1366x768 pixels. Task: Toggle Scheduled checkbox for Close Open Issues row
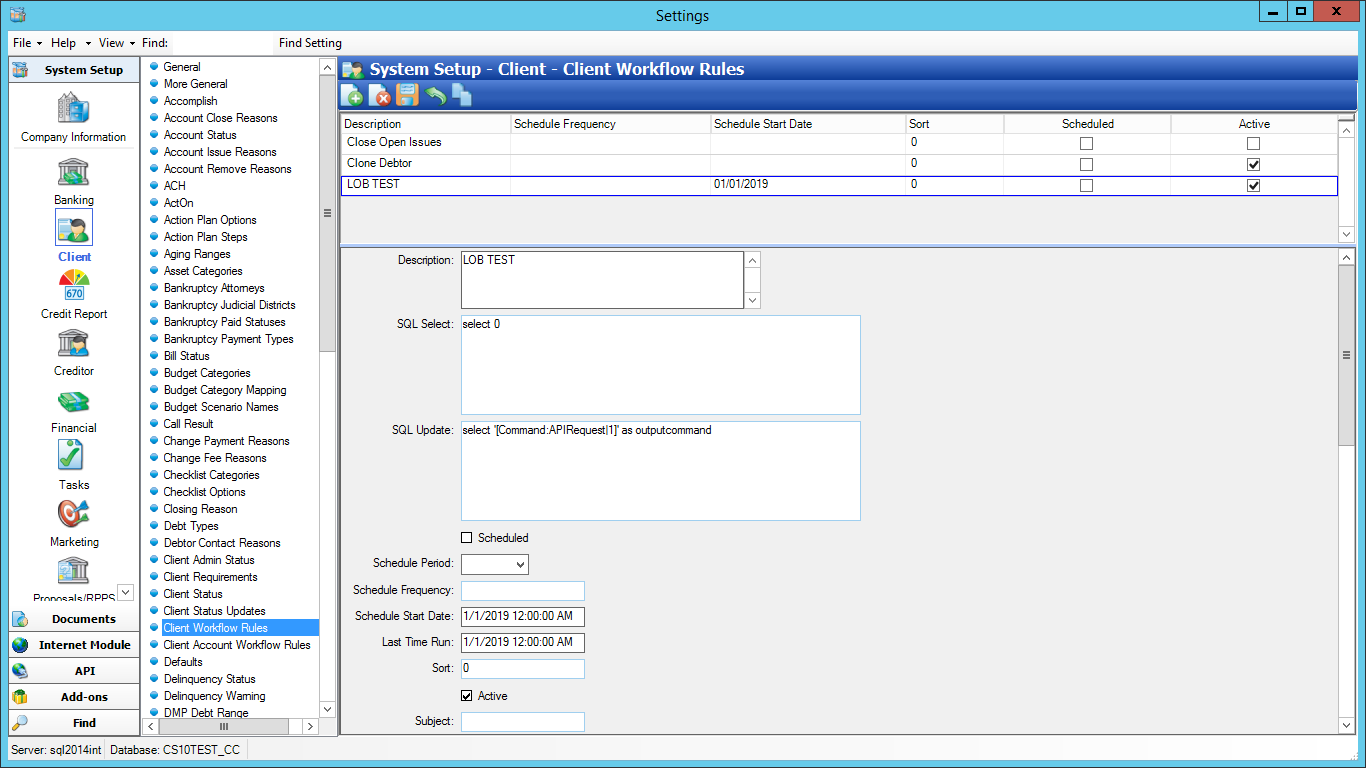click(1087, 144)
